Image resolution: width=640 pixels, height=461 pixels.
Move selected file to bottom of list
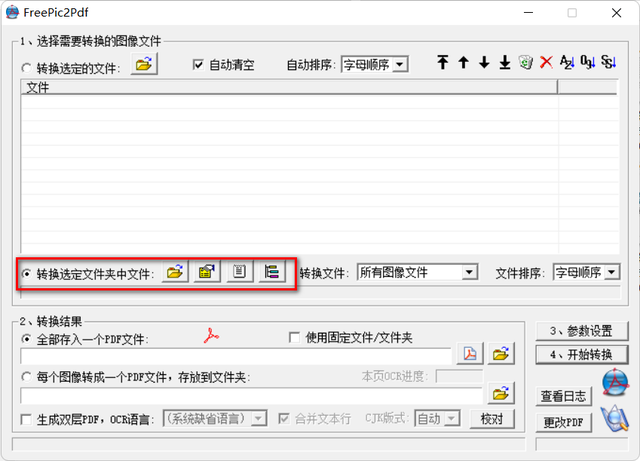[505, 62]
